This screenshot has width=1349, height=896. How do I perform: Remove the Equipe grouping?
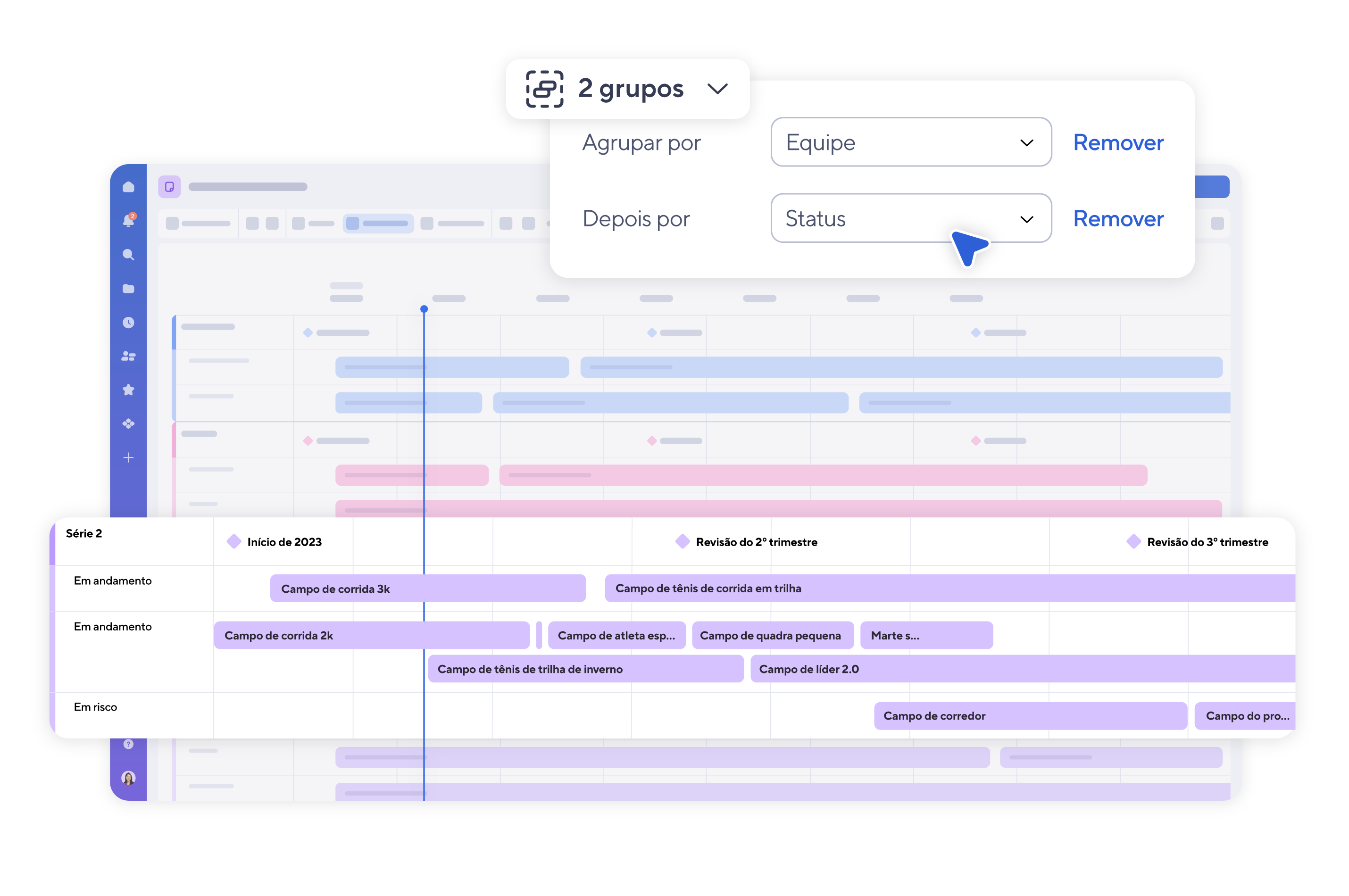coord(1118,142)
